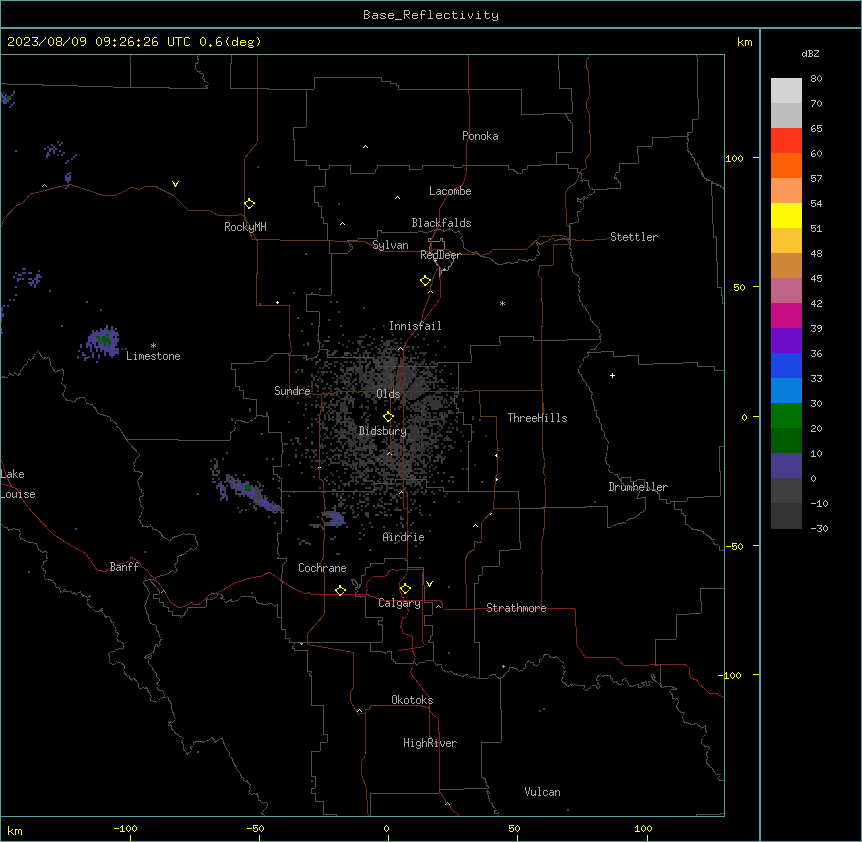Click the Sundre label
Image resolution: width=862 pixels, height=842 pixels.
click(292, 391)
